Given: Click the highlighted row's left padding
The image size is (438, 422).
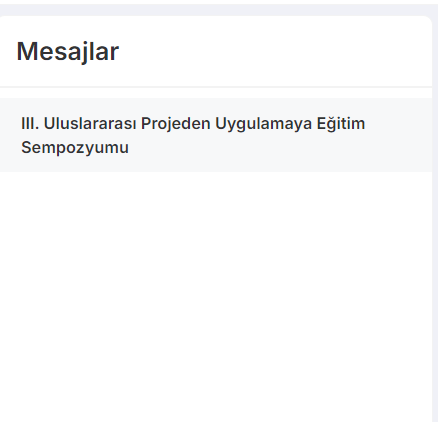Looking at the screenshot, I should pos(11,135).
